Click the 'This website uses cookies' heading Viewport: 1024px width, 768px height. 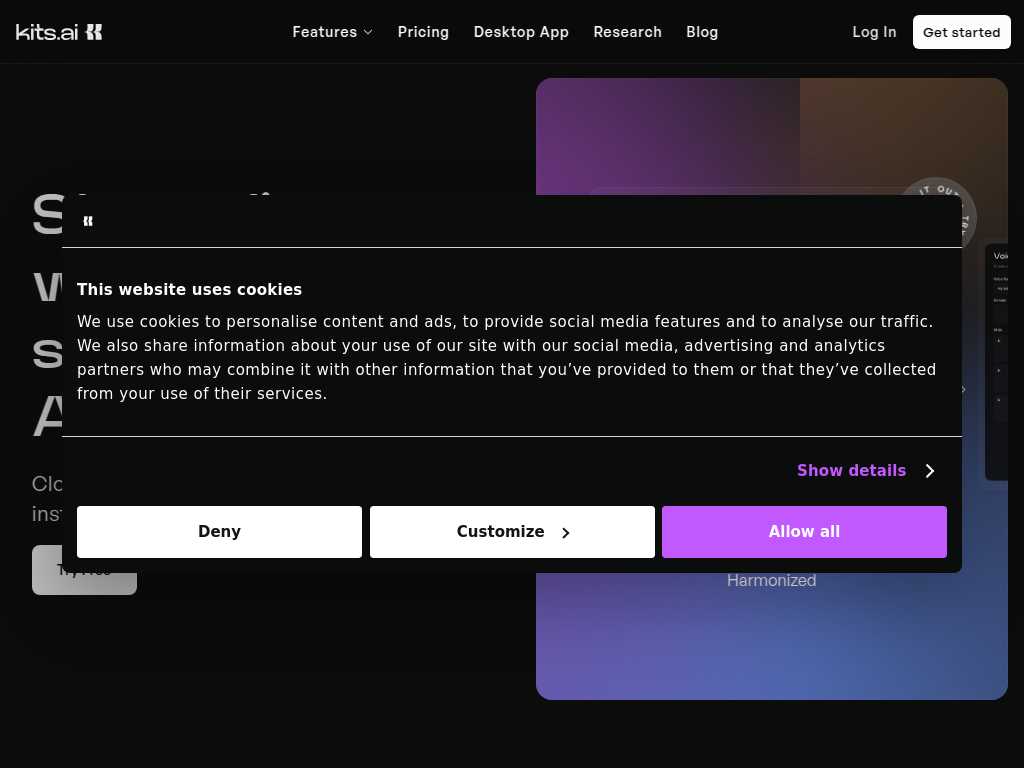coord(189,289)
